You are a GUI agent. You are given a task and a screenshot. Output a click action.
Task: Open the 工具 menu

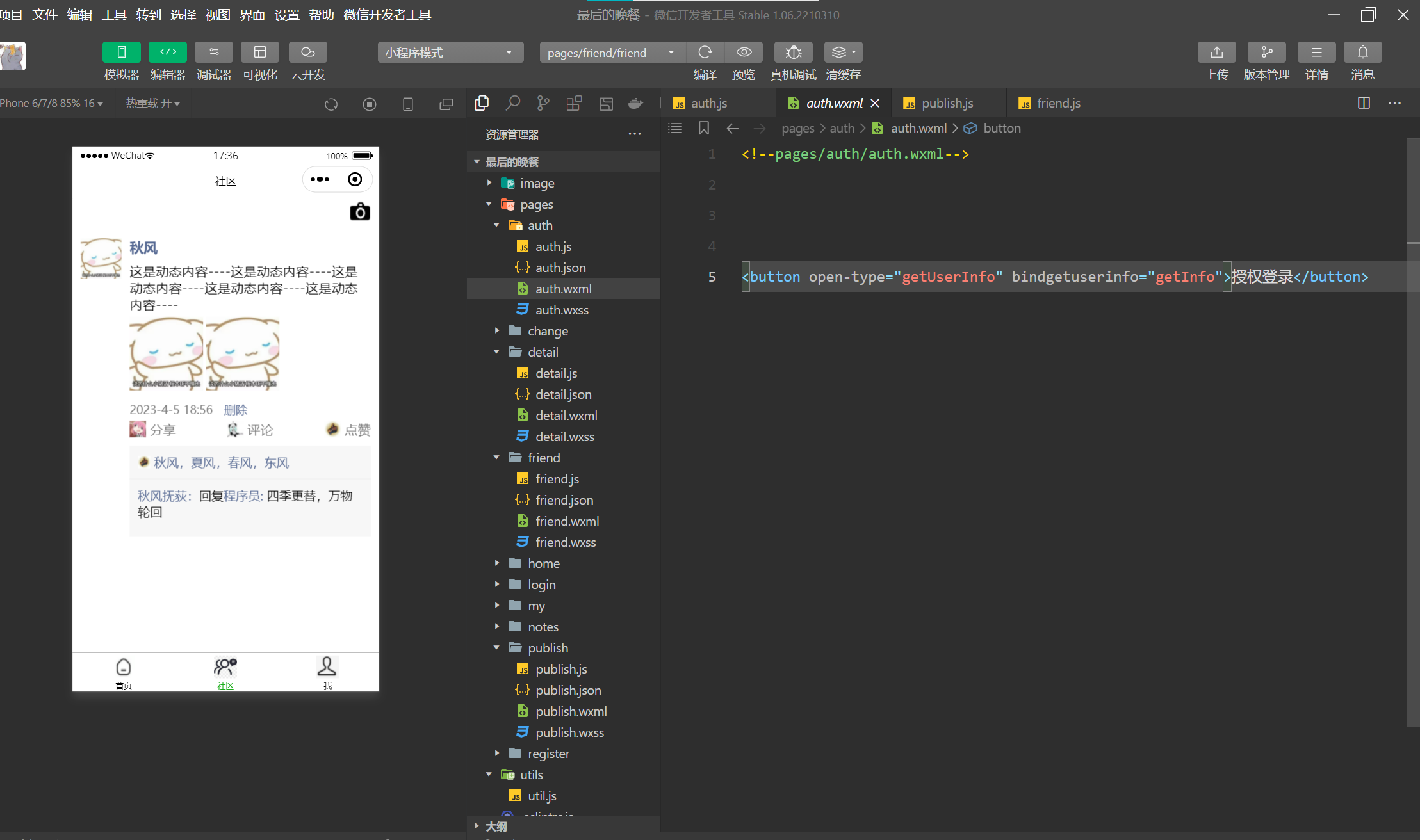coord(114,15)
